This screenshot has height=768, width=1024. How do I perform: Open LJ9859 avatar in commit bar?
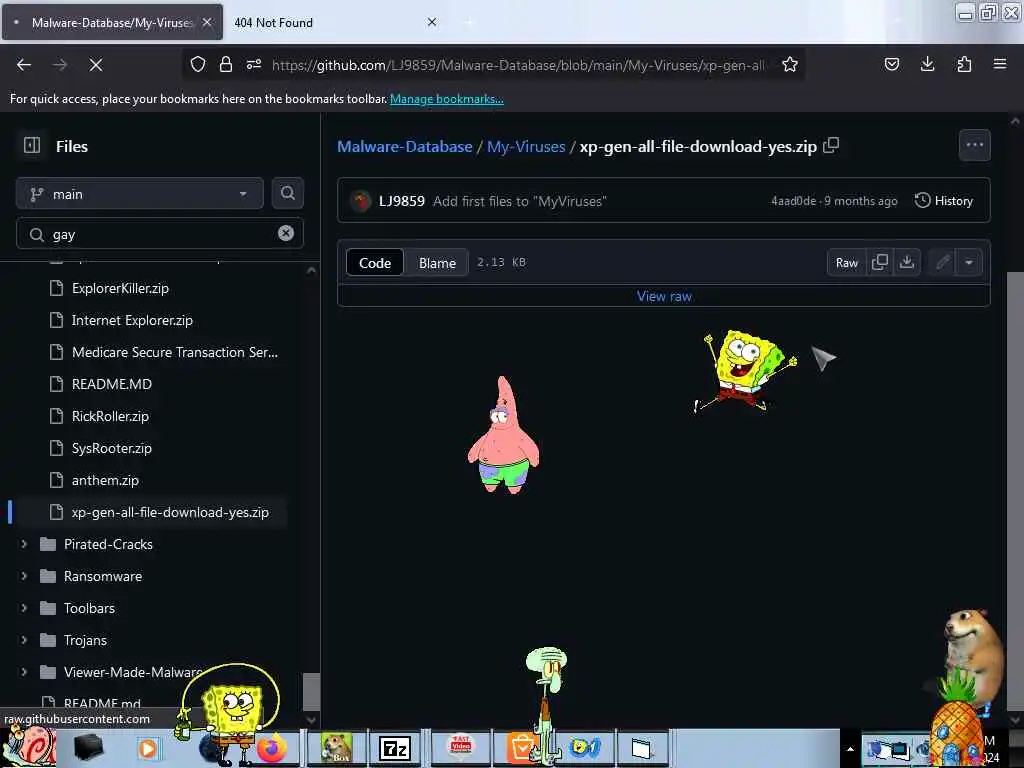click(360, 200)
